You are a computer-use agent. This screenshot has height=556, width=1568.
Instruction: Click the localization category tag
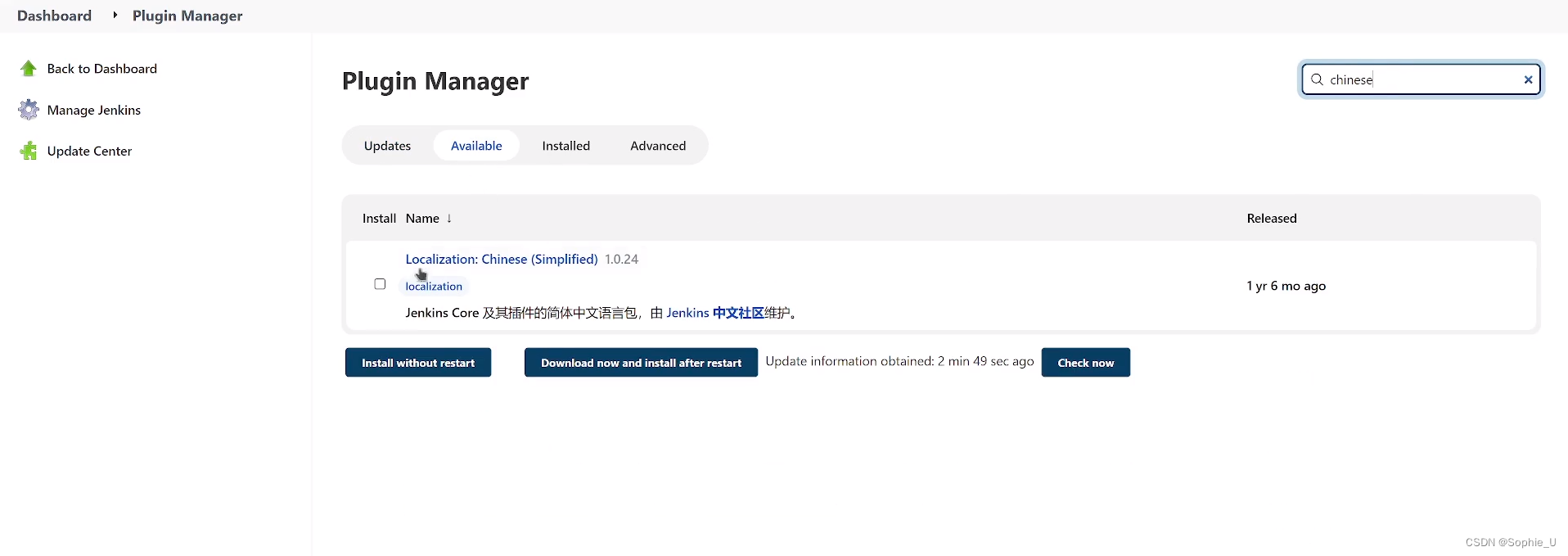pyautogui.click(x=434, y=286)
